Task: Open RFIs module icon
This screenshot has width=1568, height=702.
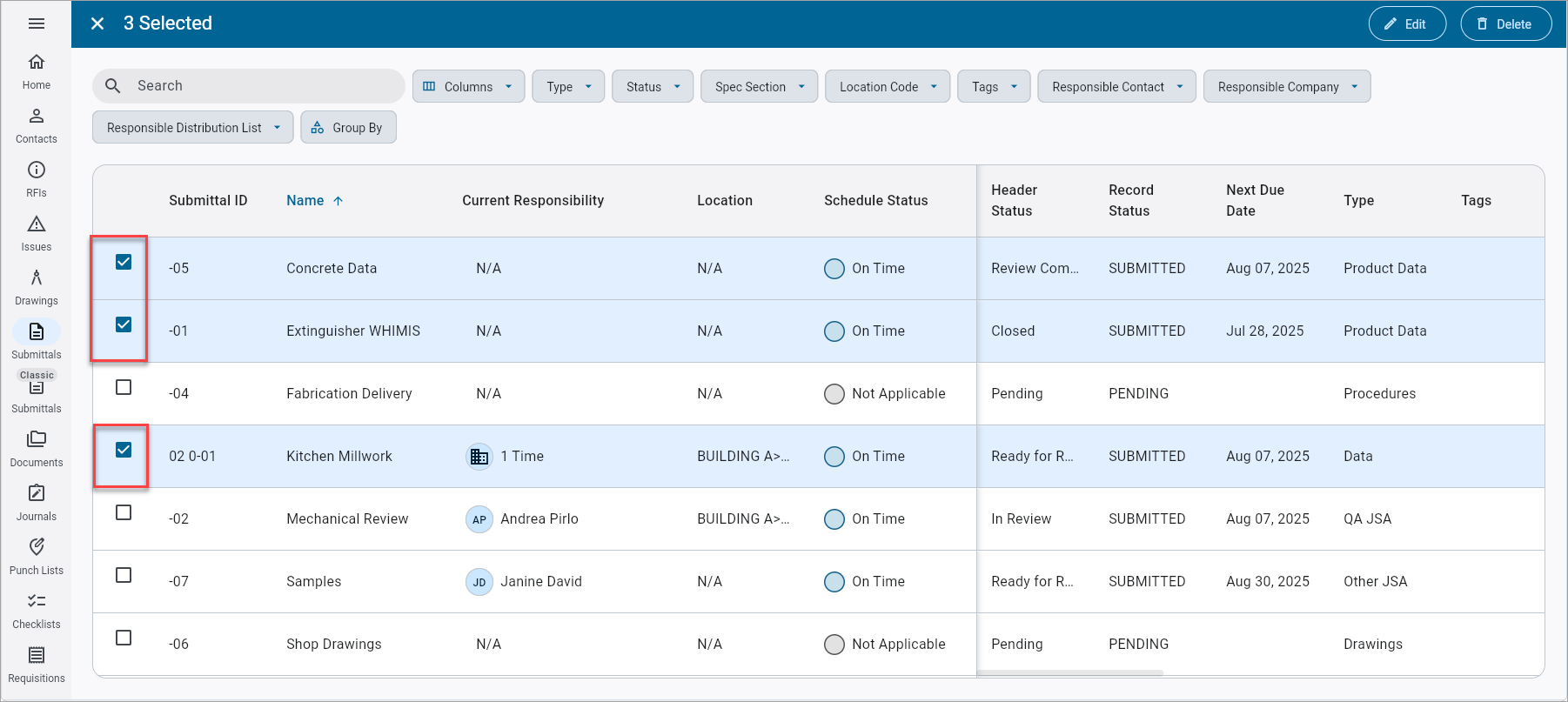Action: [37, 170]
